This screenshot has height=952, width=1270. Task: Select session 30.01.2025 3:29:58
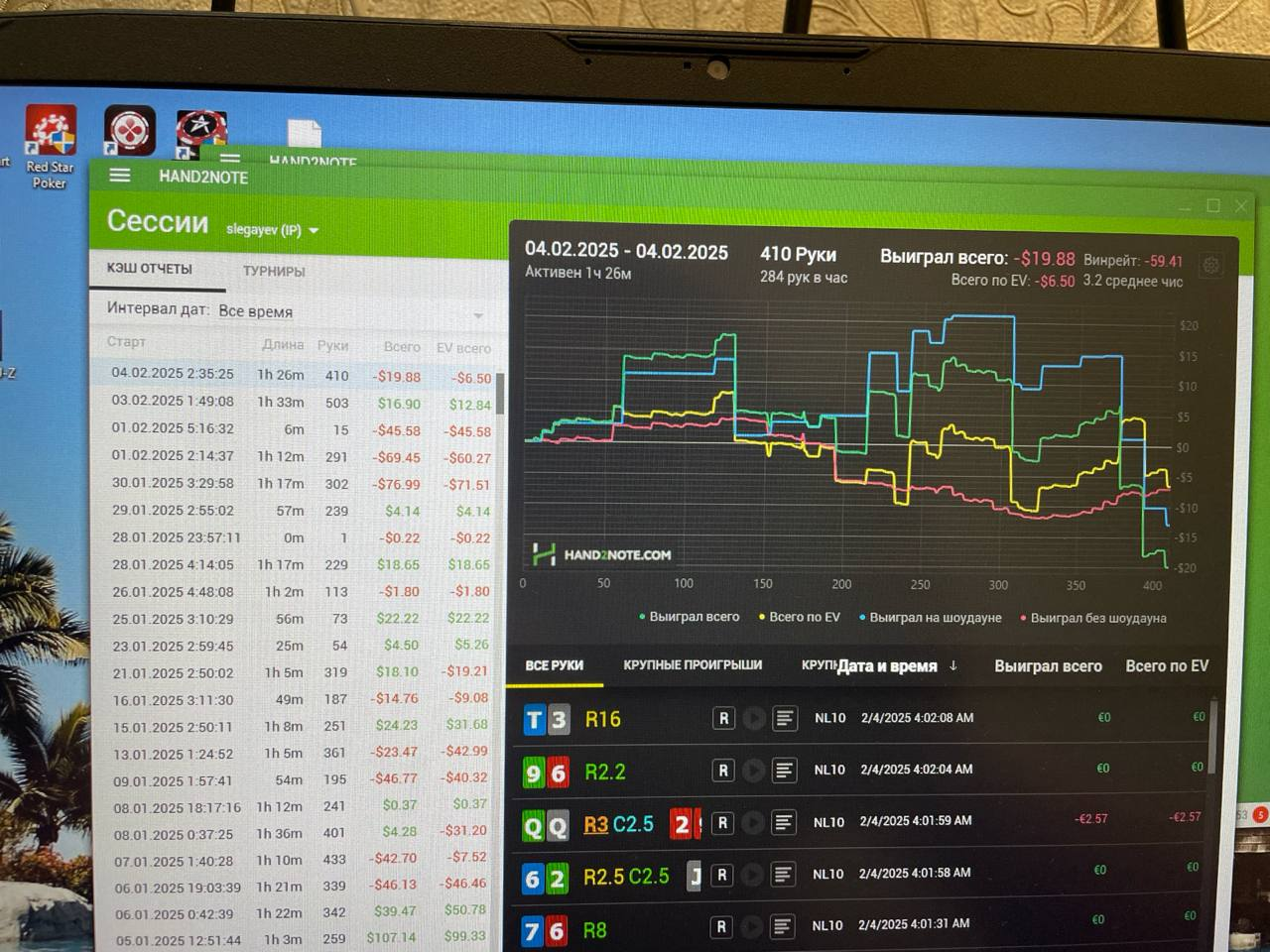299,483
